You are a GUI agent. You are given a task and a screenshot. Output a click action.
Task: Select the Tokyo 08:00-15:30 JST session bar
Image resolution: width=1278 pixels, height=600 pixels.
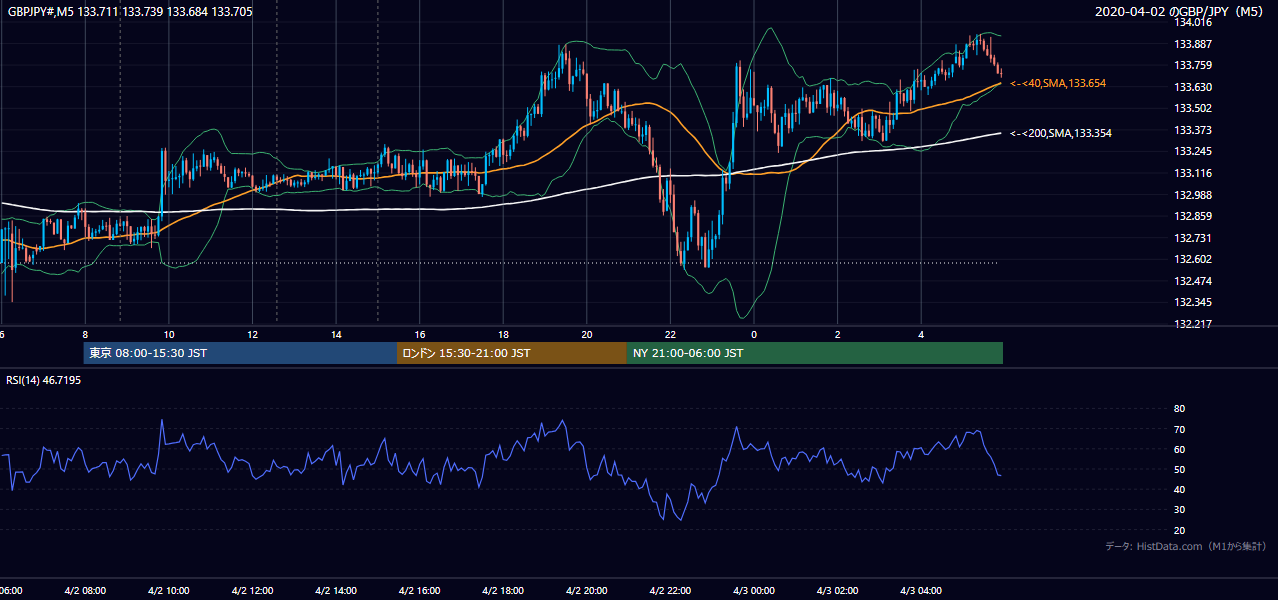pos(240,353)
